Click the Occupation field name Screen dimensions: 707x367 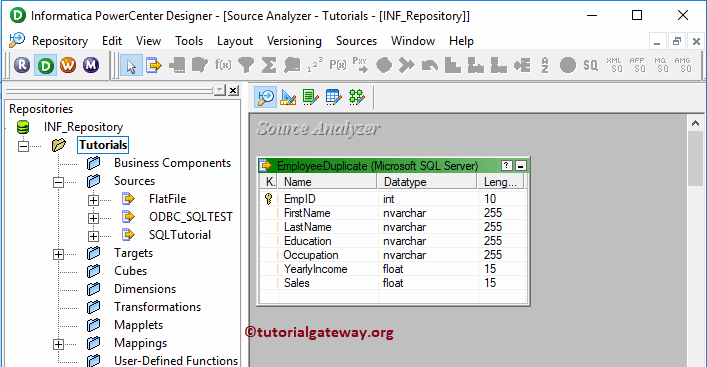311,255
